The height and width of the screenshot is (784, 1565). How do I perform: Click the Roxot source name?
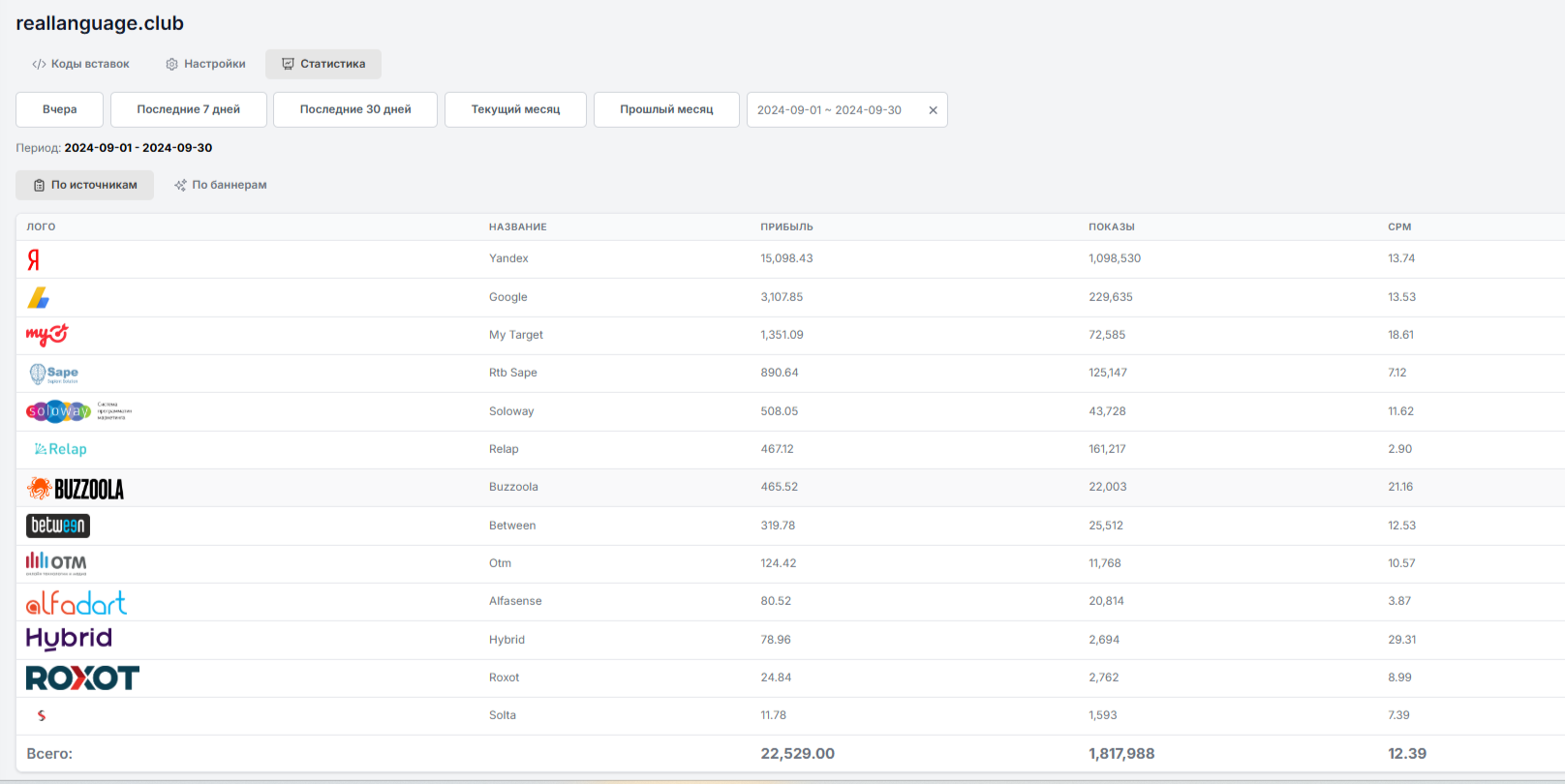coord(504,678)
